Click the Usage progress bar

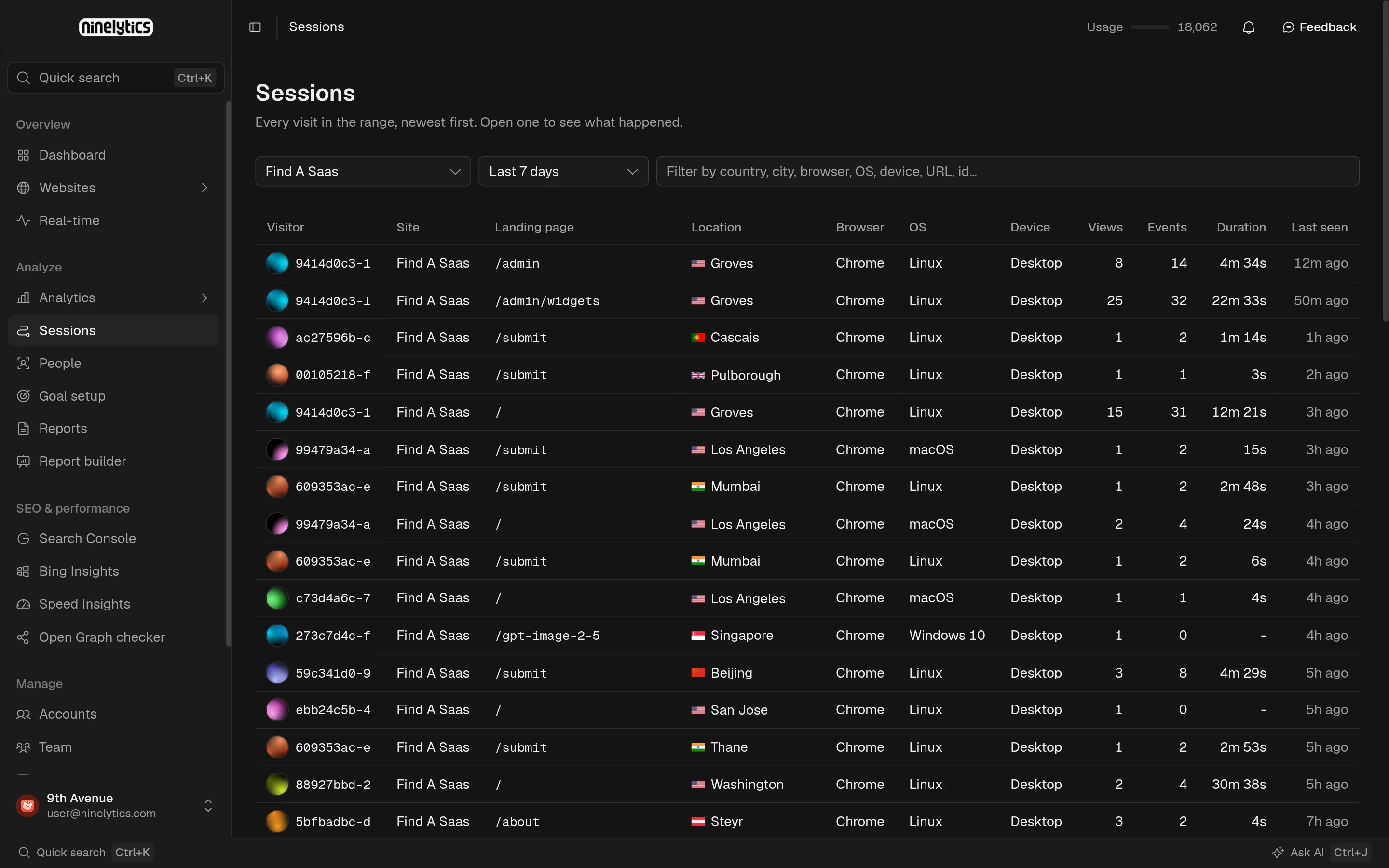pyautogui.click(x=1150, y=27)
